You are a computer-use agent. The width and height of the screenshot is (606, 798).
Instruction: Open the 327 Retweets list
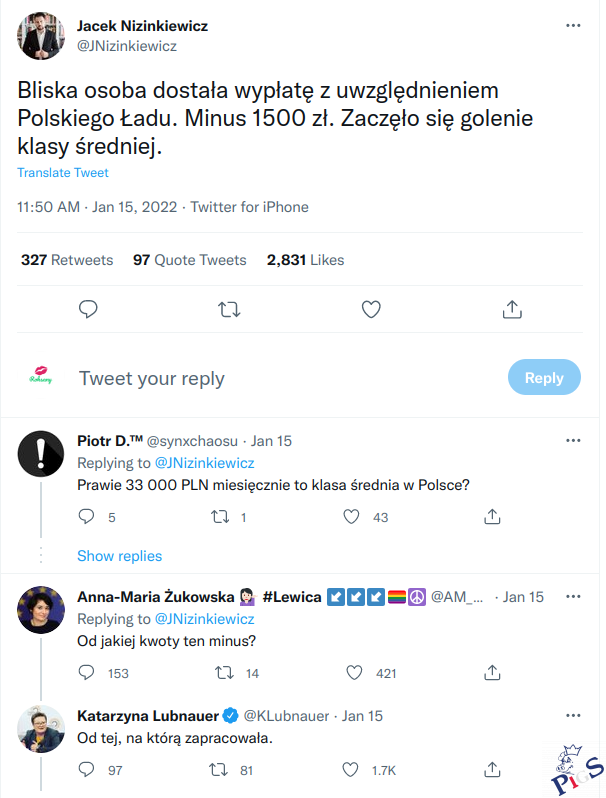click(x=67, y=260)
